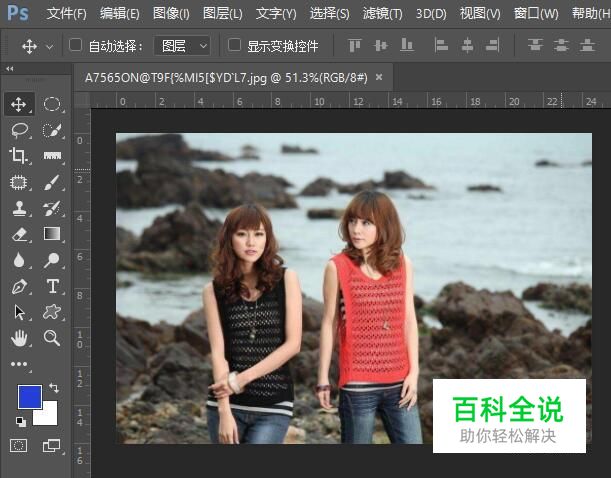Click the Move tool icon in options bar

(30, 46)
